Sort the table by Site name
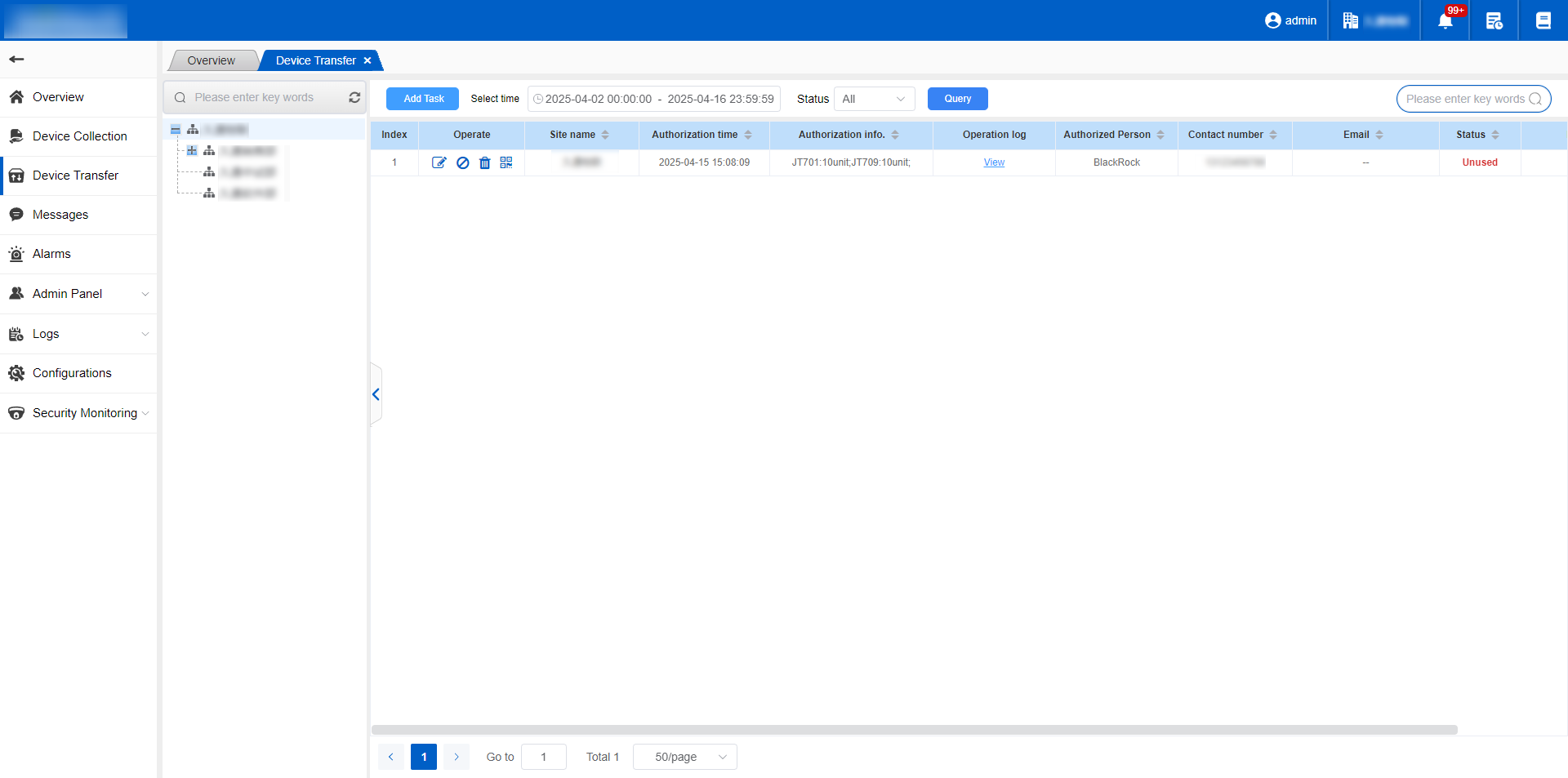Viewport: 1568px width, 778px height. (605, 135)
